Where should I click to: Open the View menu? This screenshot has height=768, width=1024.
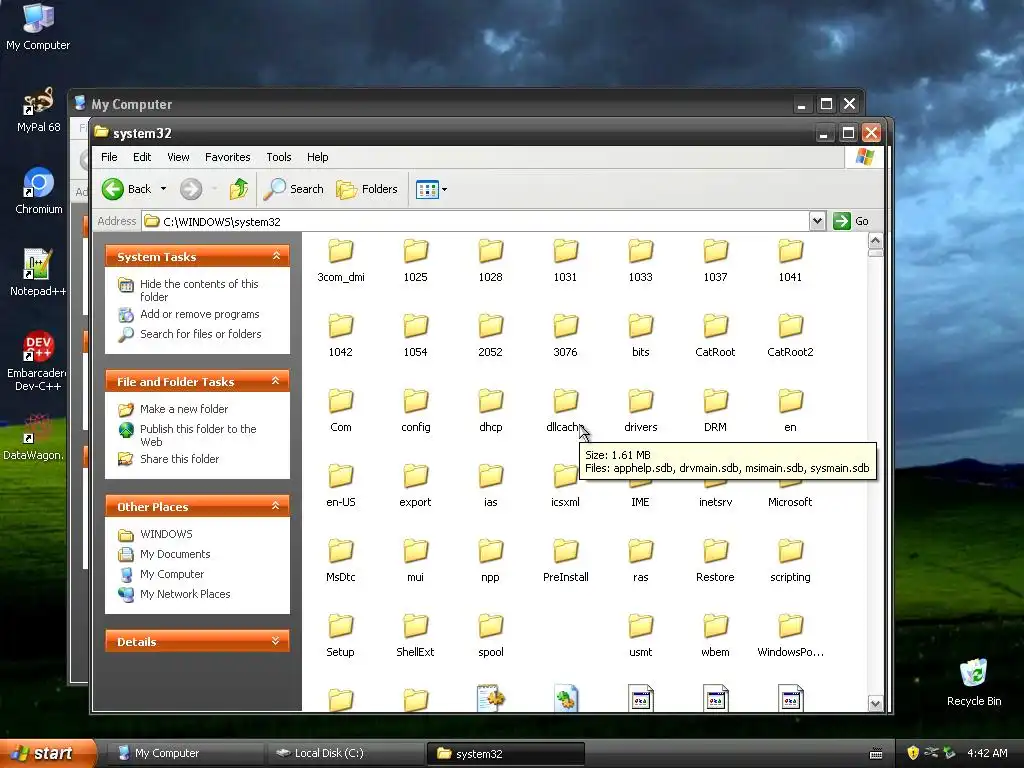click(x=178, y=157)
